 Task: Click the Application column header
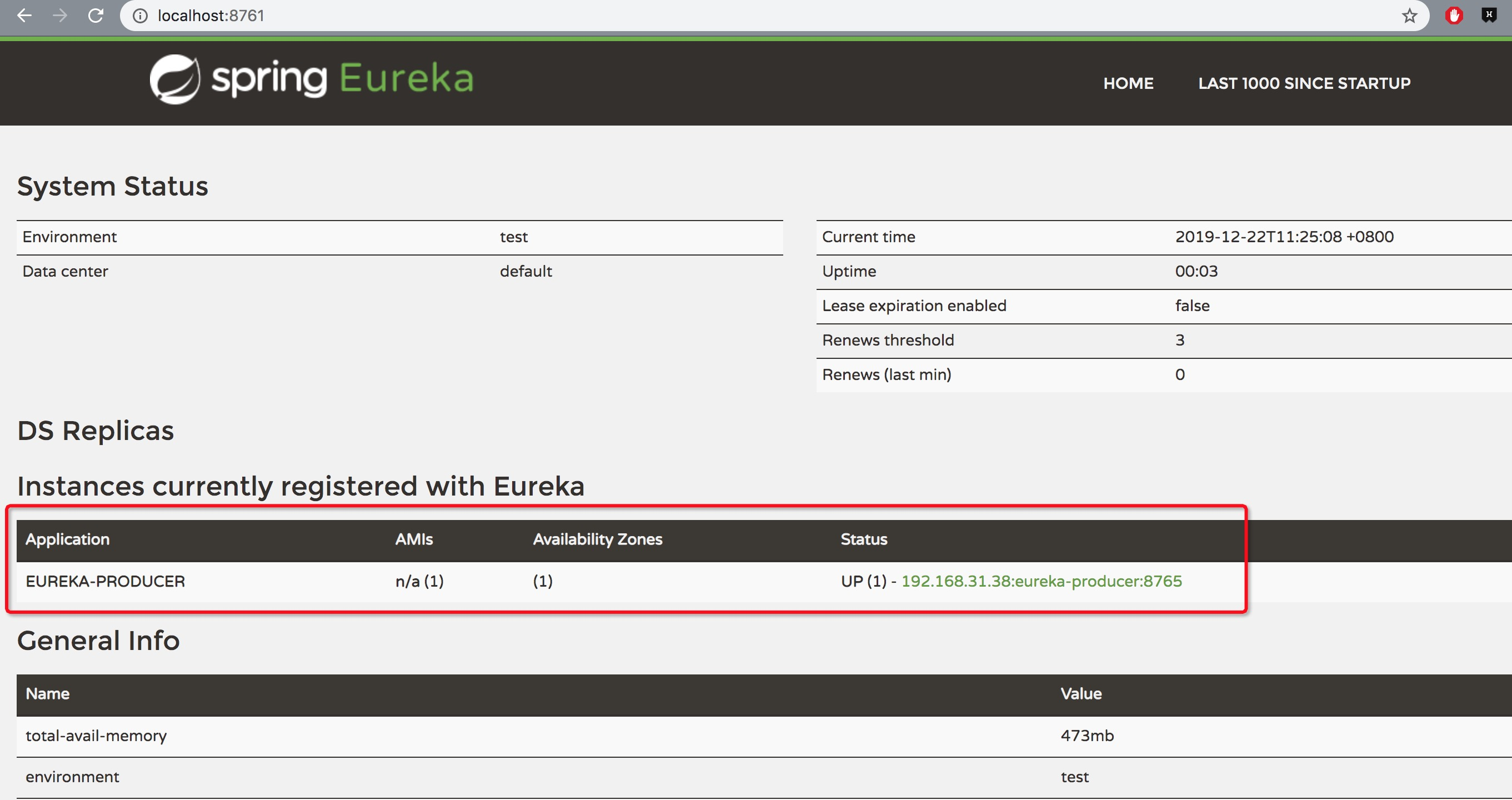pos(68,539)
